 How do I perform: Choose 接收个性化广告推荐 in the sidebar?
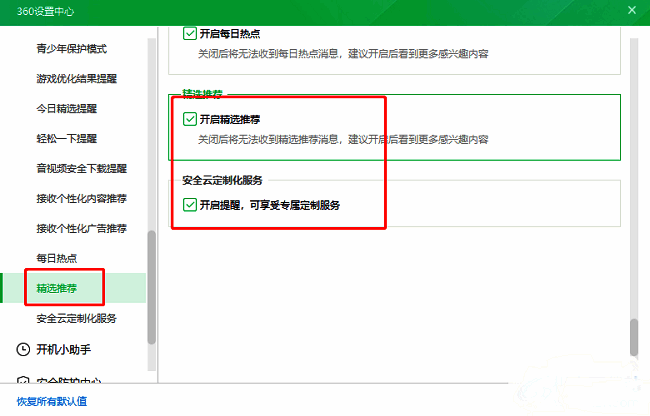82,228
